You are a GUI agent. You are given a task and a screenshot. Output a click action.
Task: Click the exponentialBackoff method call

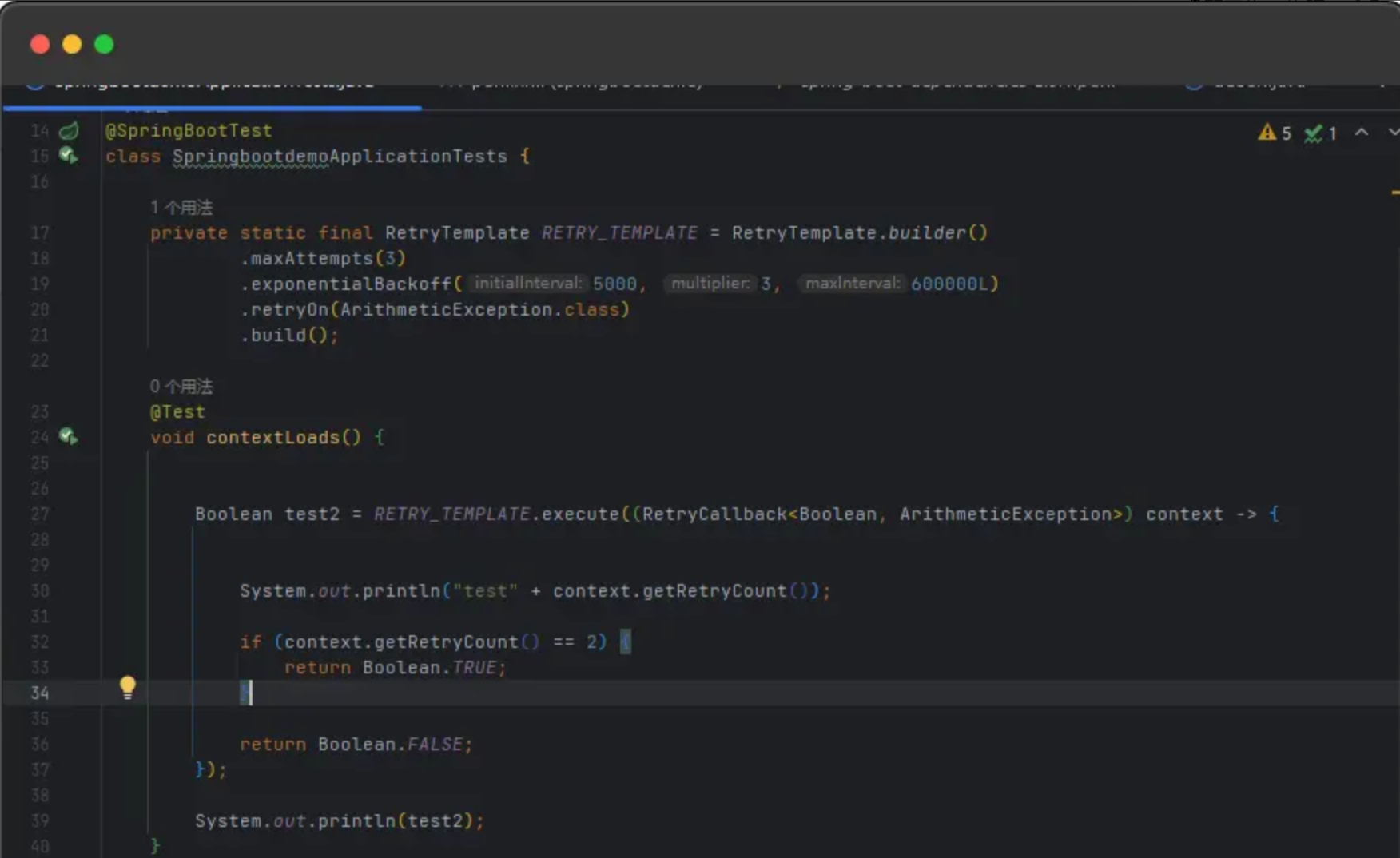(x=352, y=284)
